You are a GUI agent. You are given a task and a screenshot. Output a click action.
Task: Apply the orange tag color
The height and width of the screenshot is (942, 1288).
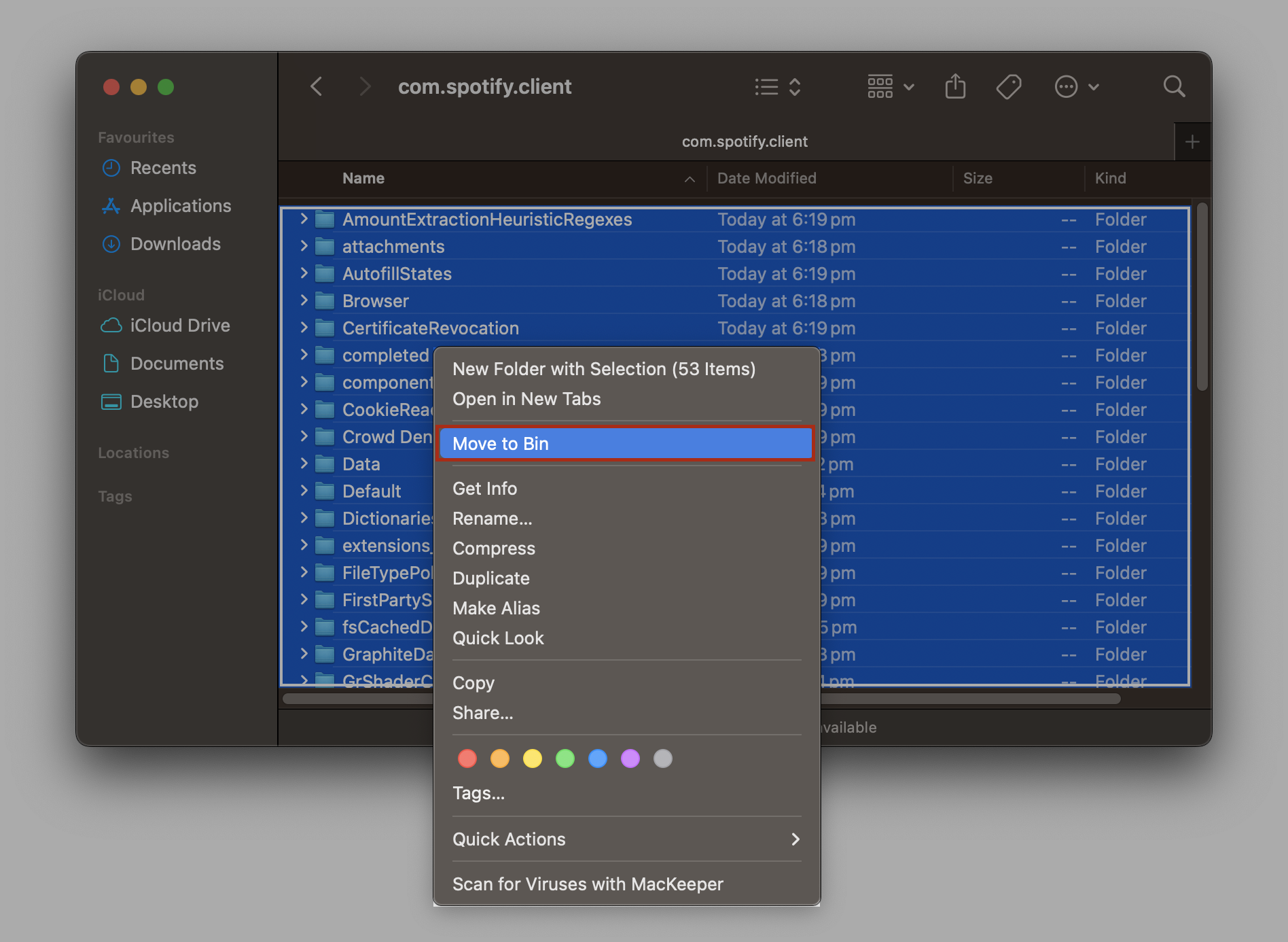[500, 758]
